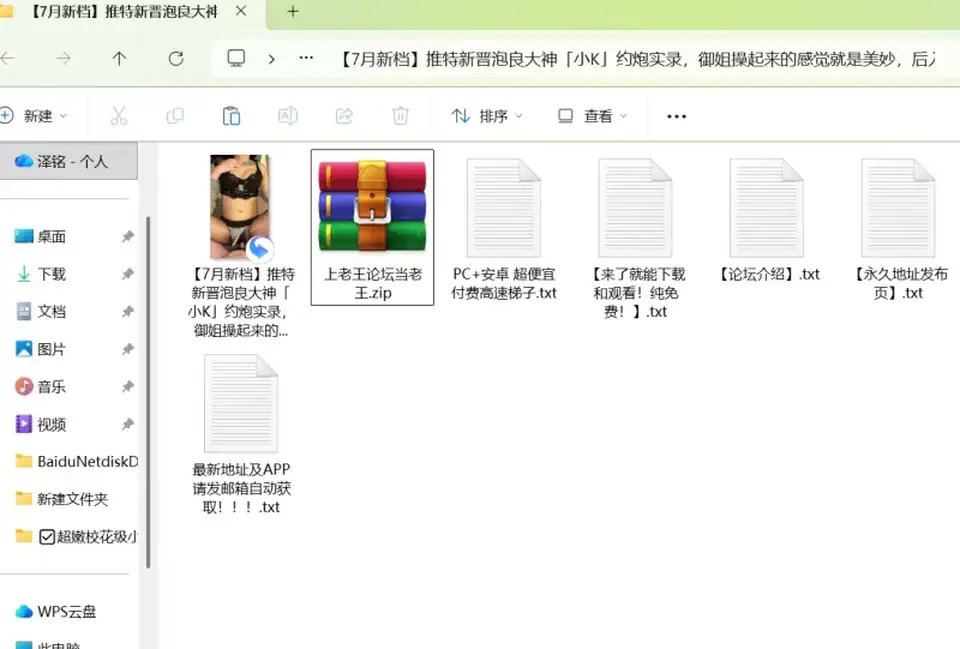Click the navigation pane scrollbar

click(x=148, y=392)
